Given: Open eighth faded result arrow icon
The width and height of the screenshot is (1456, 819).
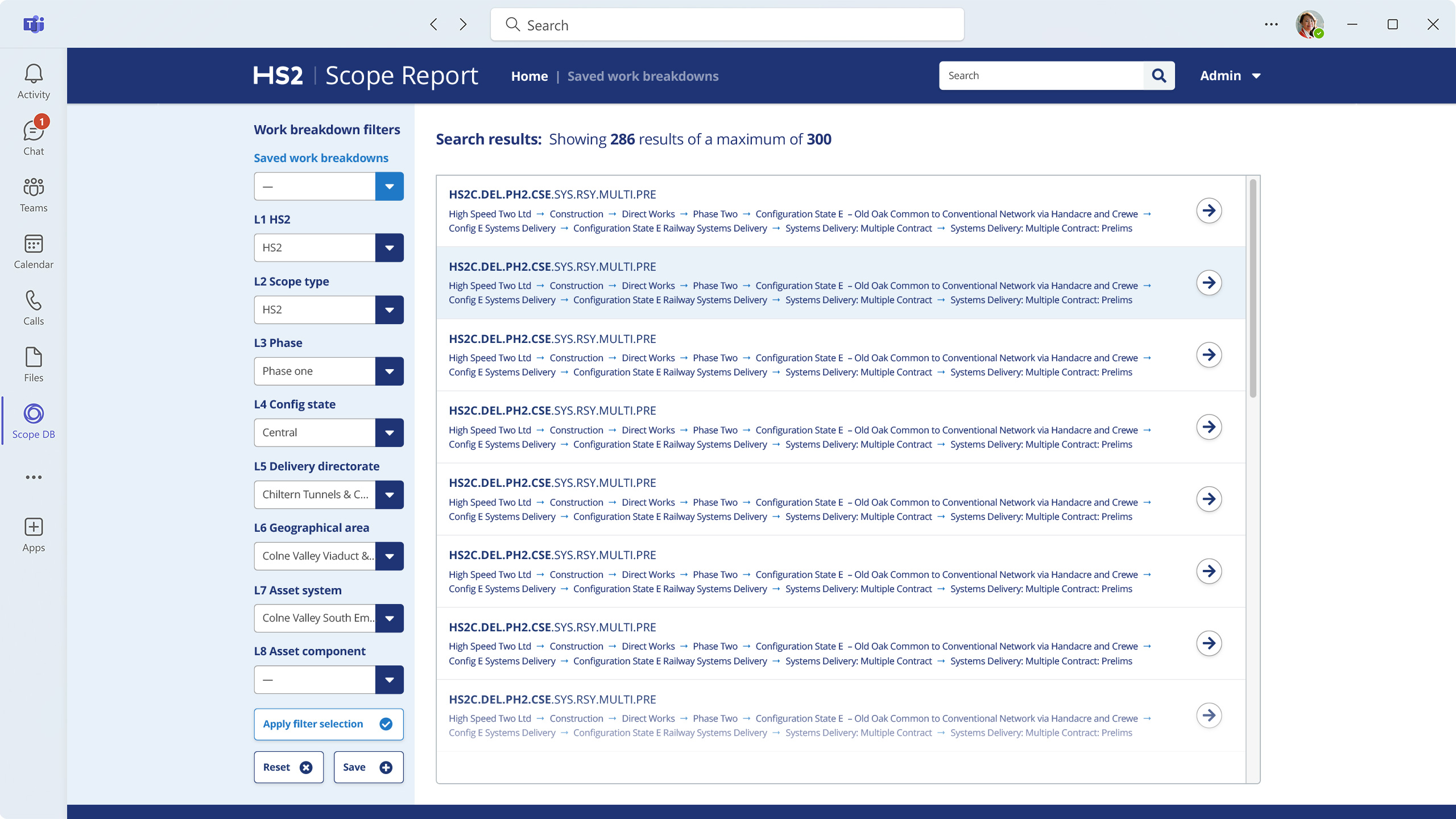Looking at the screenshot, I should tap(1209, 715).
